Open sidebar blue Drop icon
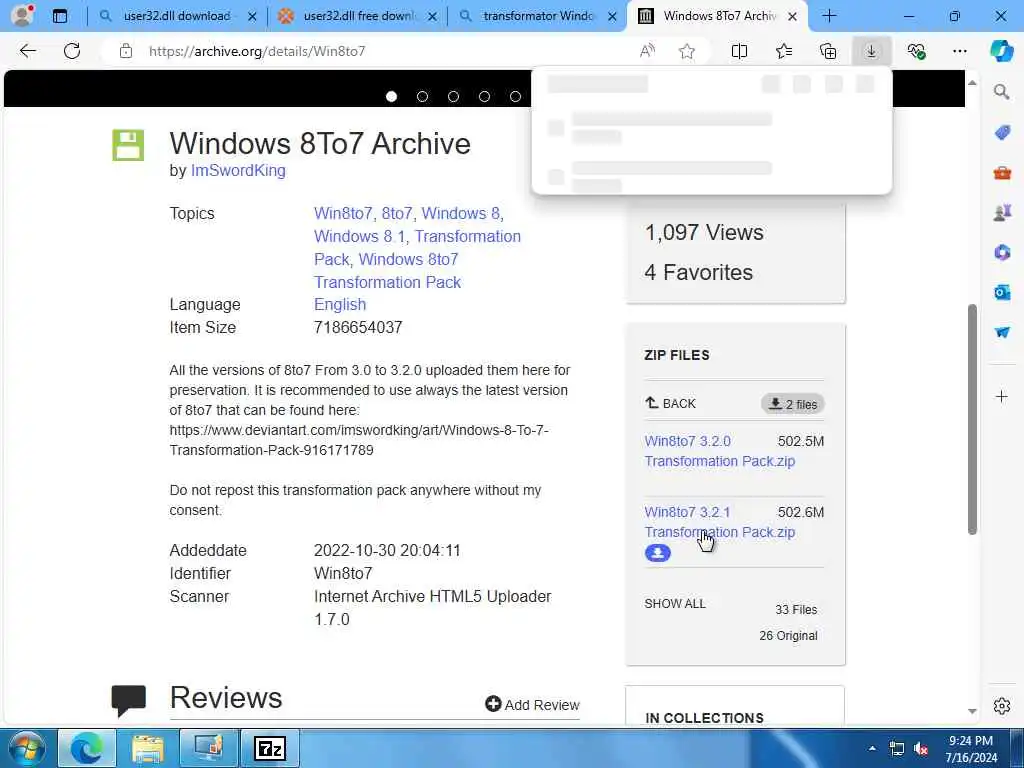Viewport: 1024px width, 768px height. pyautogui.click(x=1002, y=332)
